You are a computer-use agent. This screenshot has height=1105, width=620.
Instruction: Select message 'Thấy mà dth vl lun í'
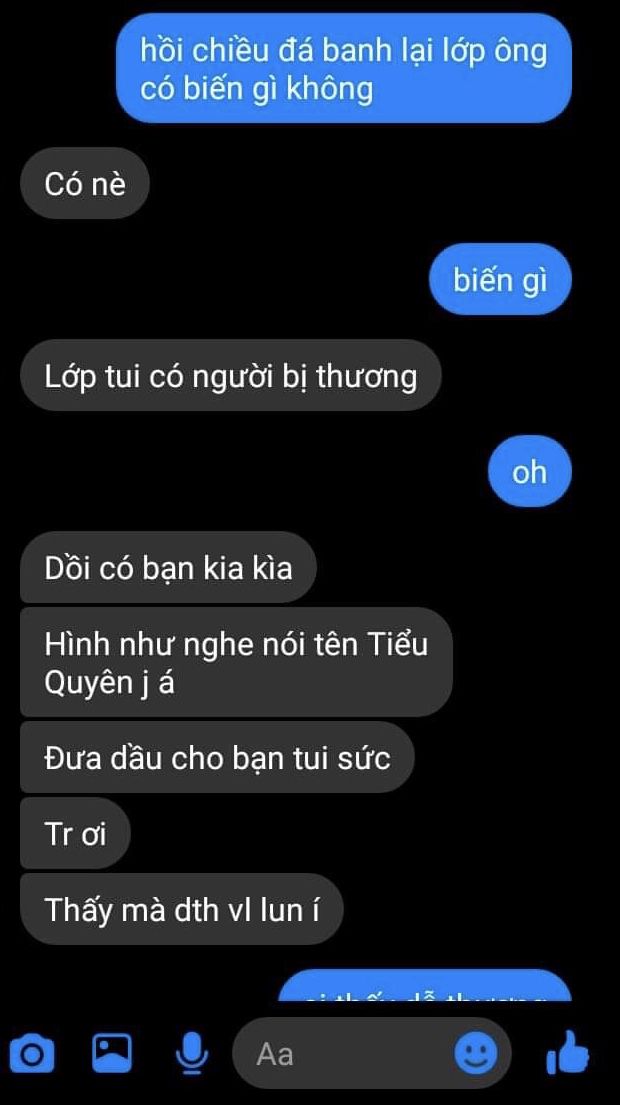coord(181,909)
